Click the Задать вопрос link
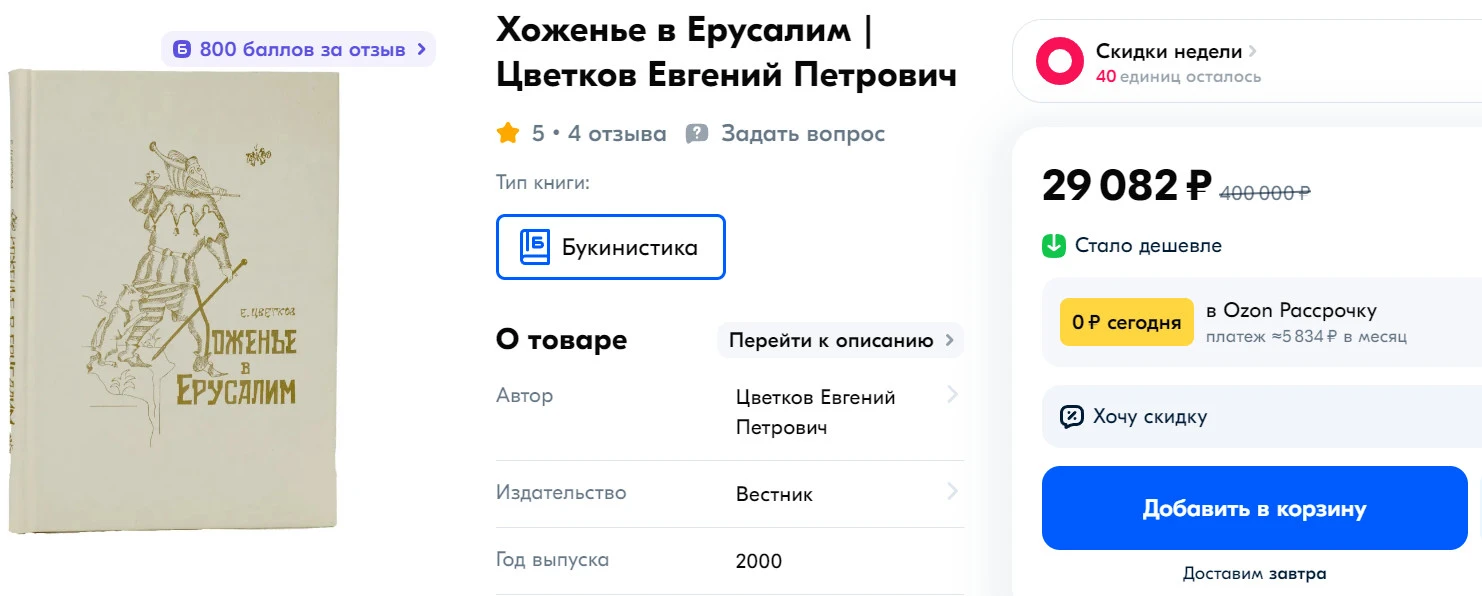The image size is (1482, 596). [x=803, y=133]
